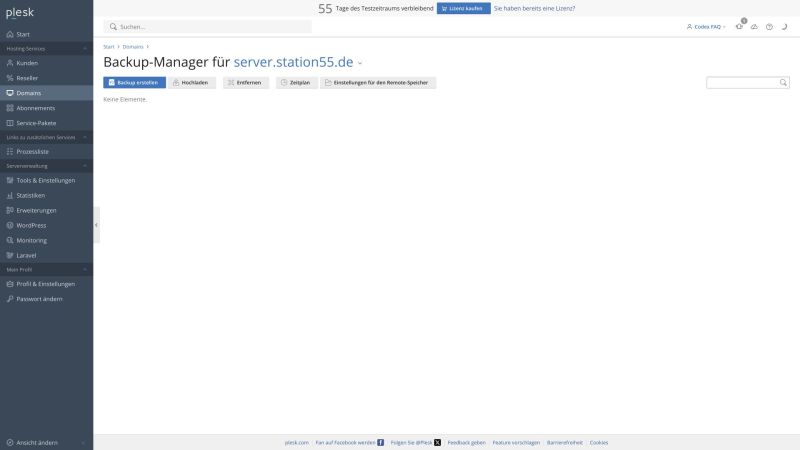Viewport: 800px width, 450px height.
Task: Click the Ansicht ändern icon
Action: 10,442
